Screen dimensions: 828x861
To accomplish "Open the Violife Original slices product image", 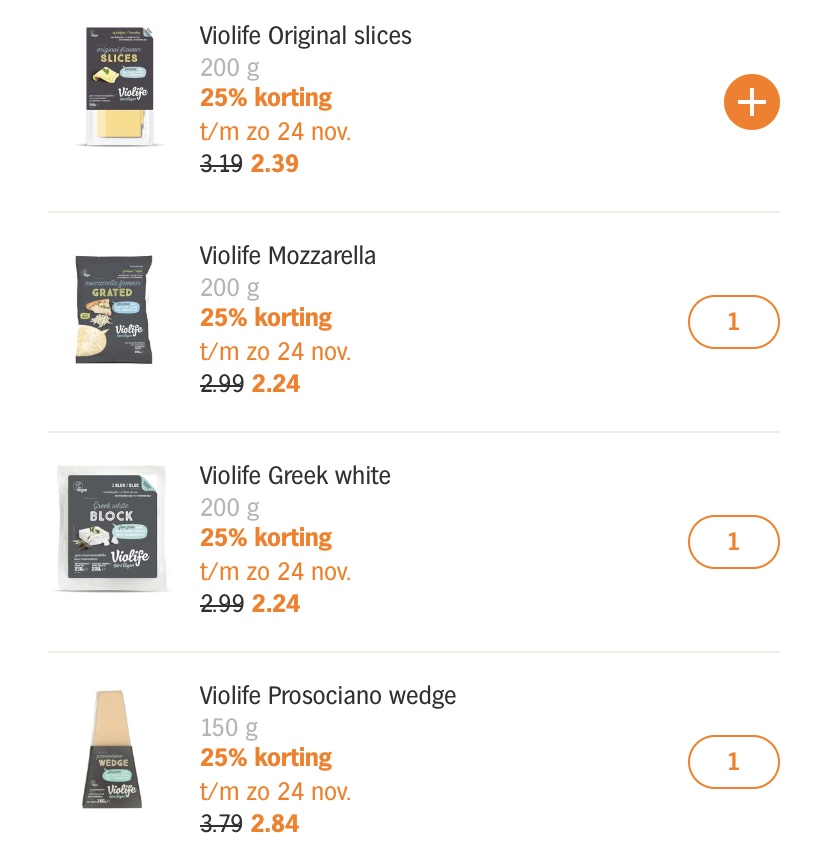I will tap(120, 87).
